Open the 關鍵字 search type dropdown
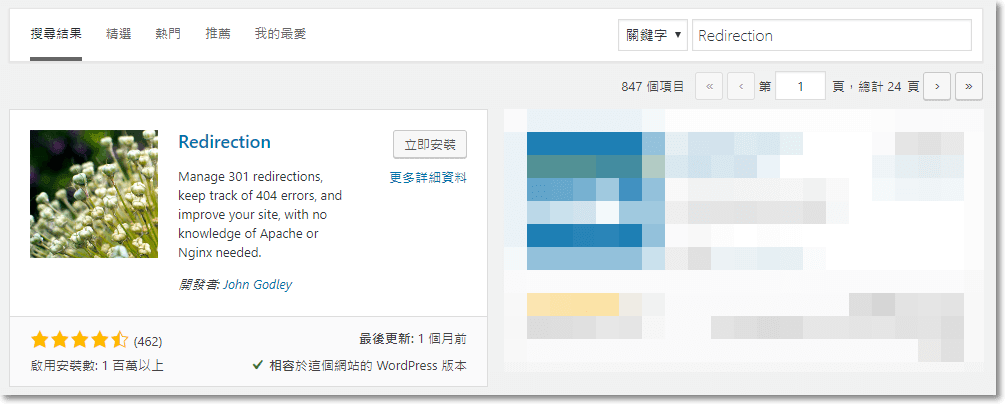 point(653,35)
